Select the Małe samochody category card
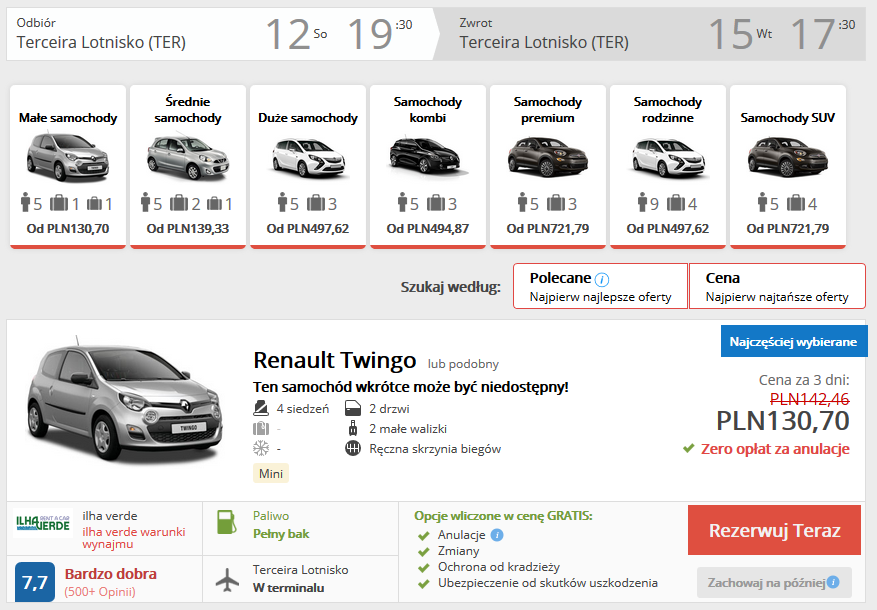Image resolution: width=877 pixels, height=610 pixels. pos(68,166)
